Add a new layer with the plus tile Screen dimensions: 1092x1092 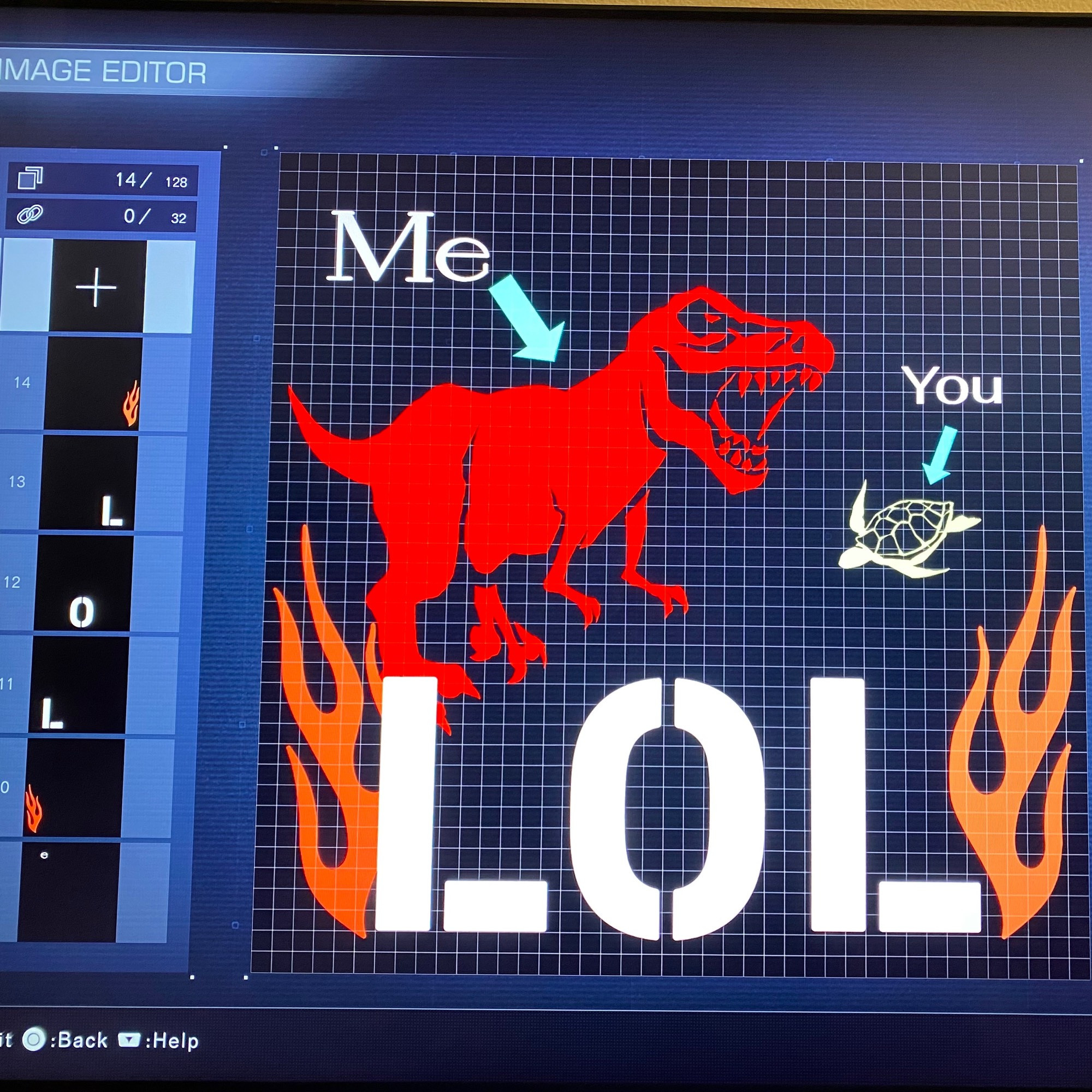point(97,287)
